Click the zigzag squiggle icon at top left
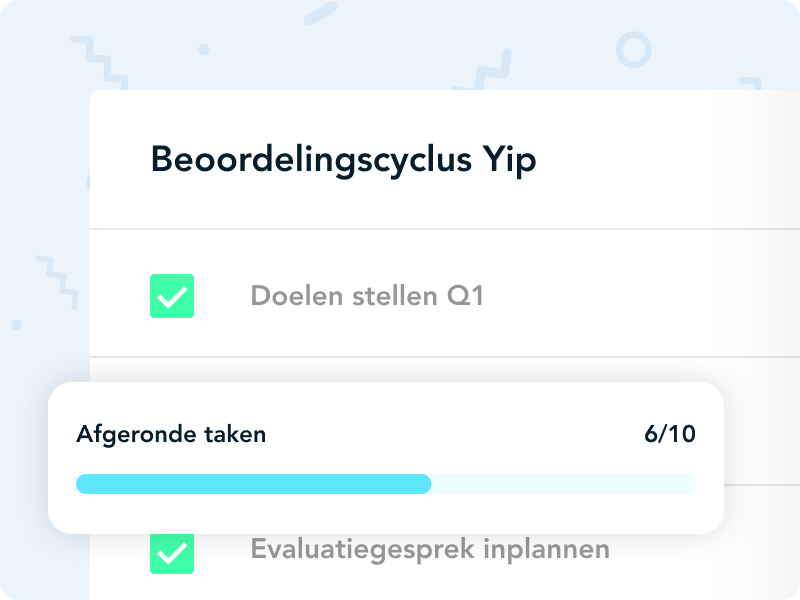Image resolution: width=800 pixels, height=600 pixels. (97, 60)
